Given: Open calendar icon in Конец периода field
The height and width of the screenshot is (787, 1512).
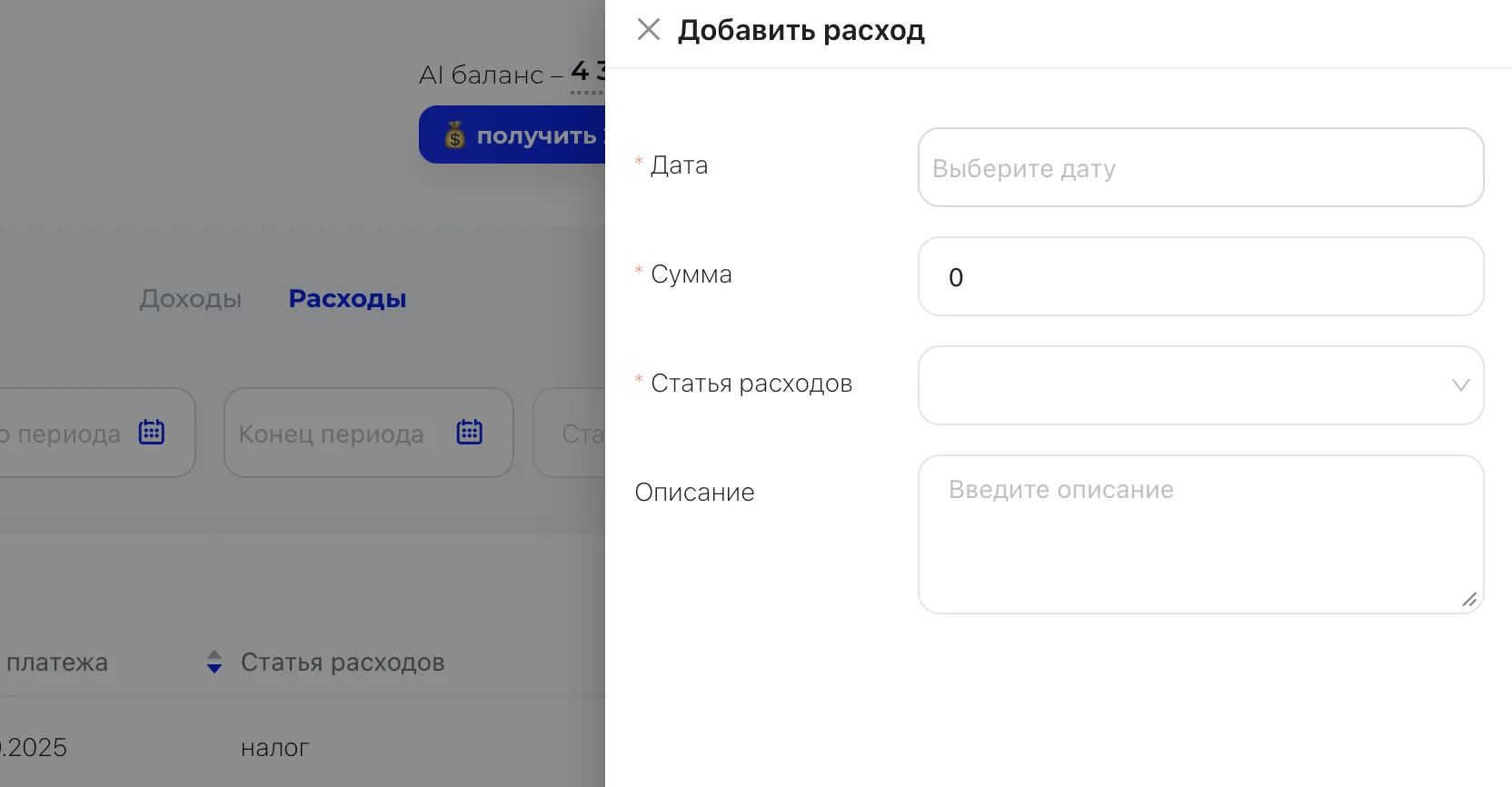Looking at the screenshot, I should (x=470, y=432).
